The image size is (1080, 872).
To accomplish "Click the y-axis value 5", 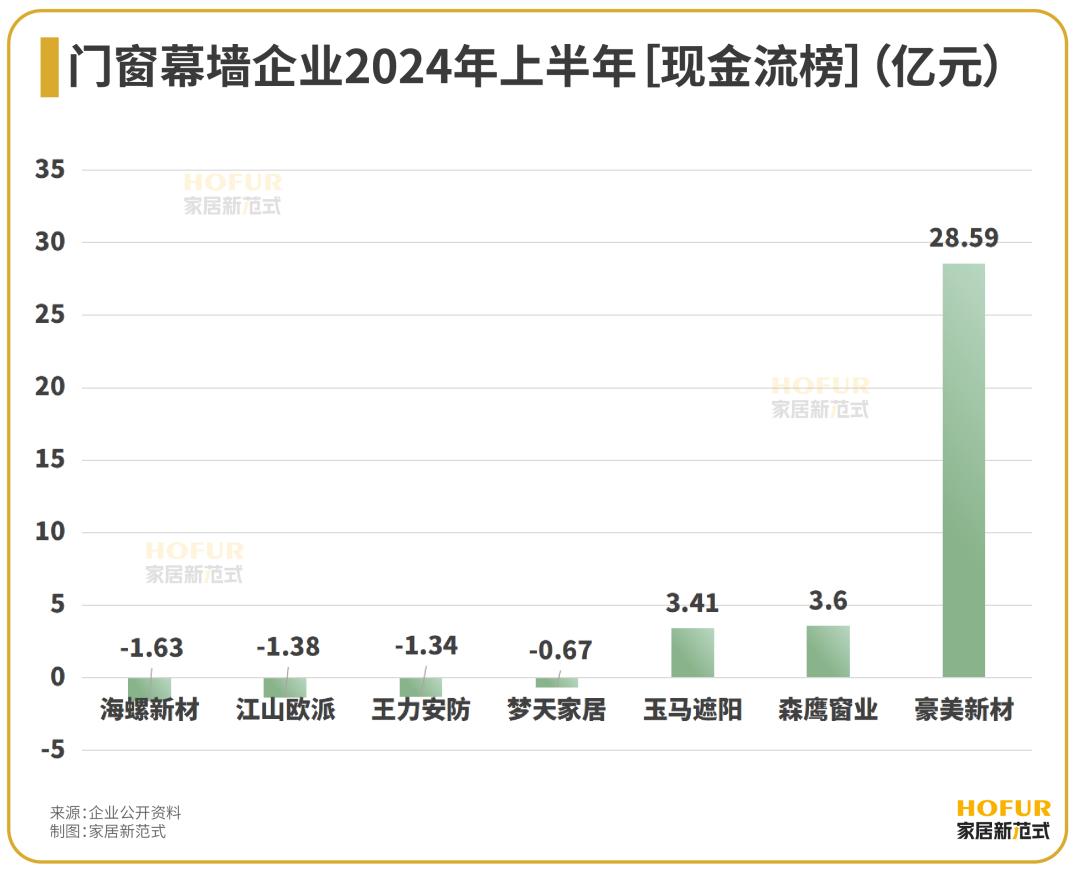I will (58, 605).
